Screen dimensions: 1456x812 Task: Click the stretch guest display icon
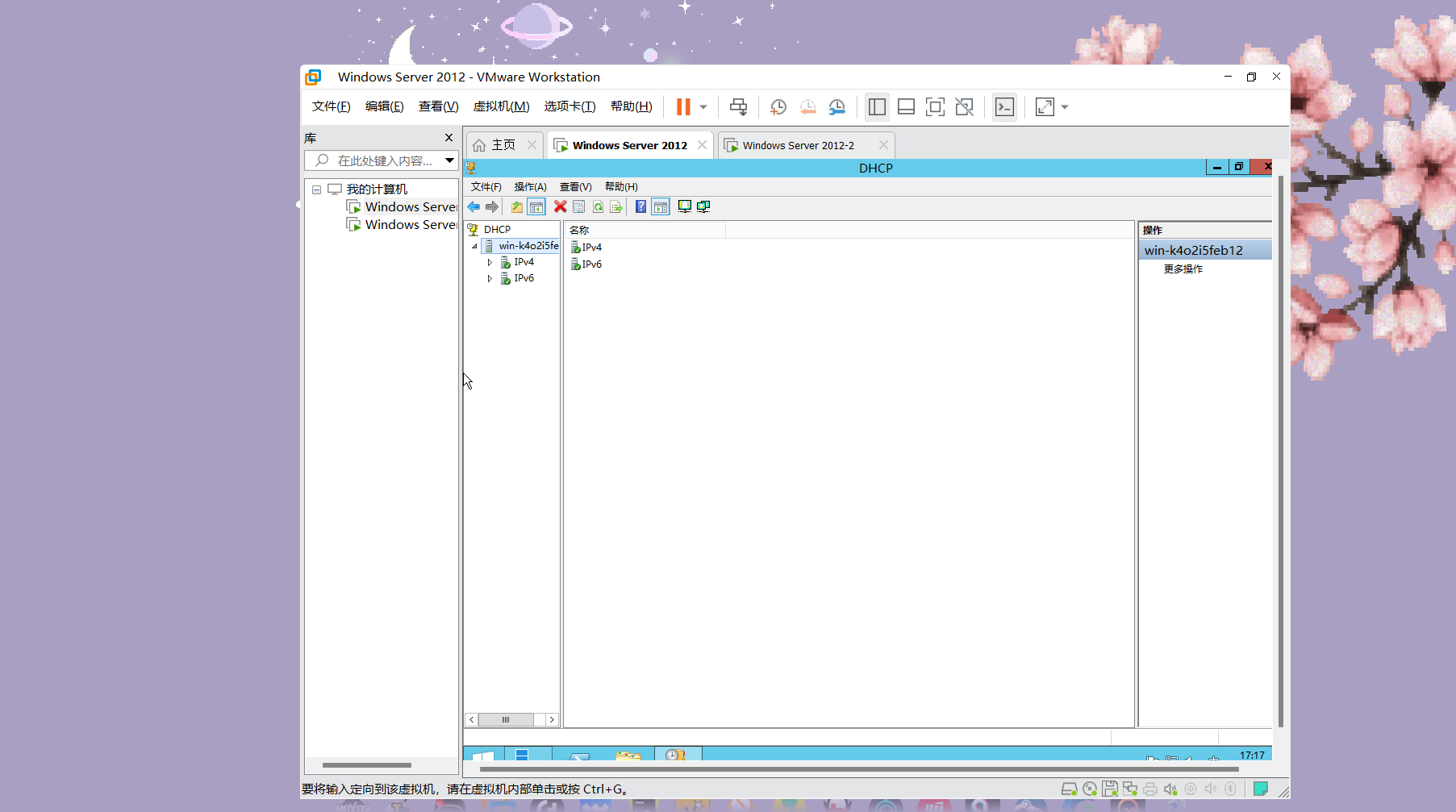coord(1045,107)
